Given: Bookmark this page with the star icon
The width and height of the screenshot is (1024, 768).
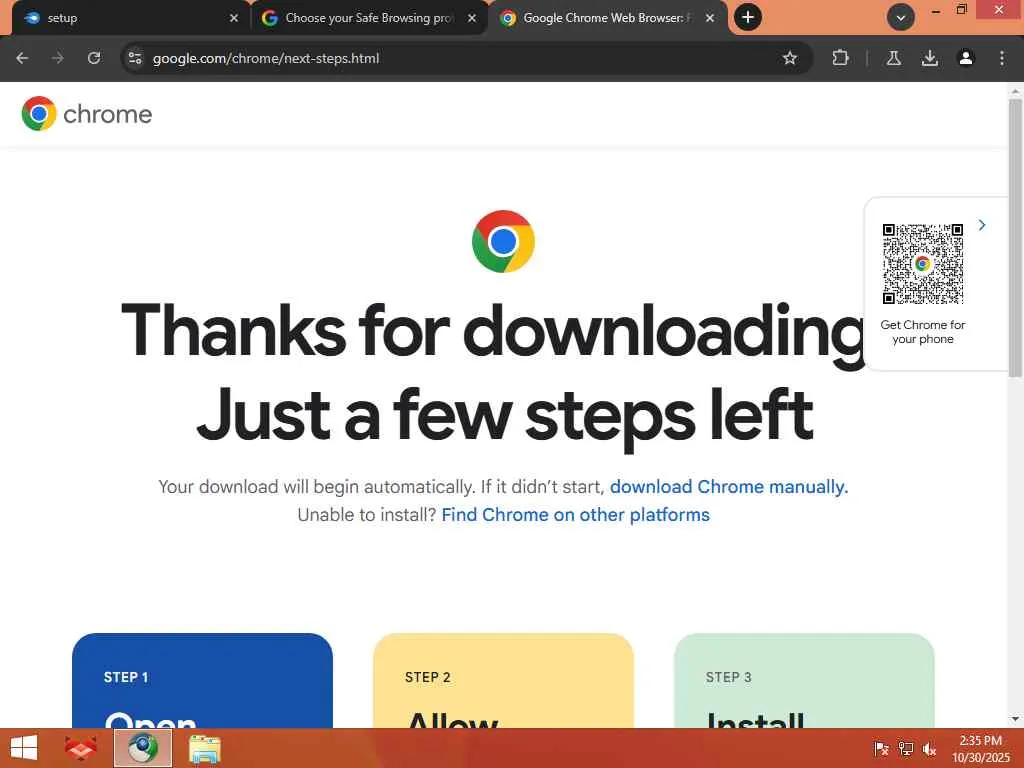Looking at the screenshot, I should pos(790,58).
